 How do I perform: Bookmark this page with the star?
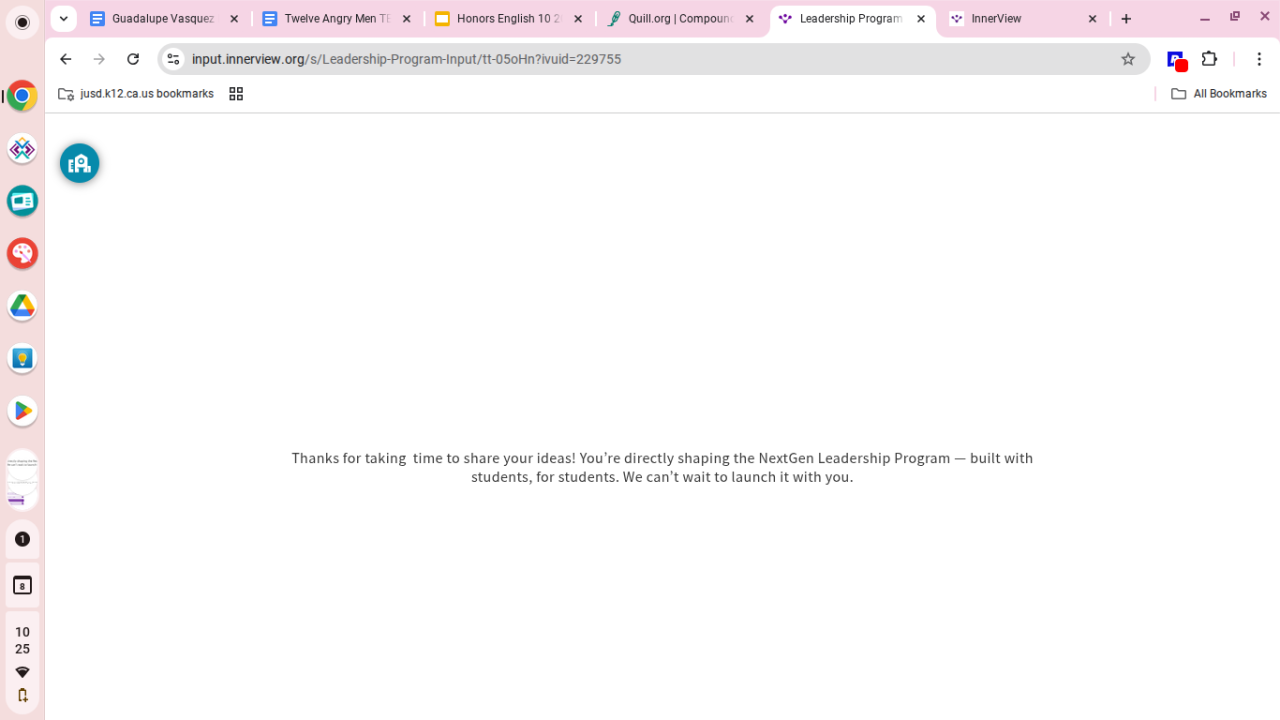pyautogui.click(x=1128, y=59)
